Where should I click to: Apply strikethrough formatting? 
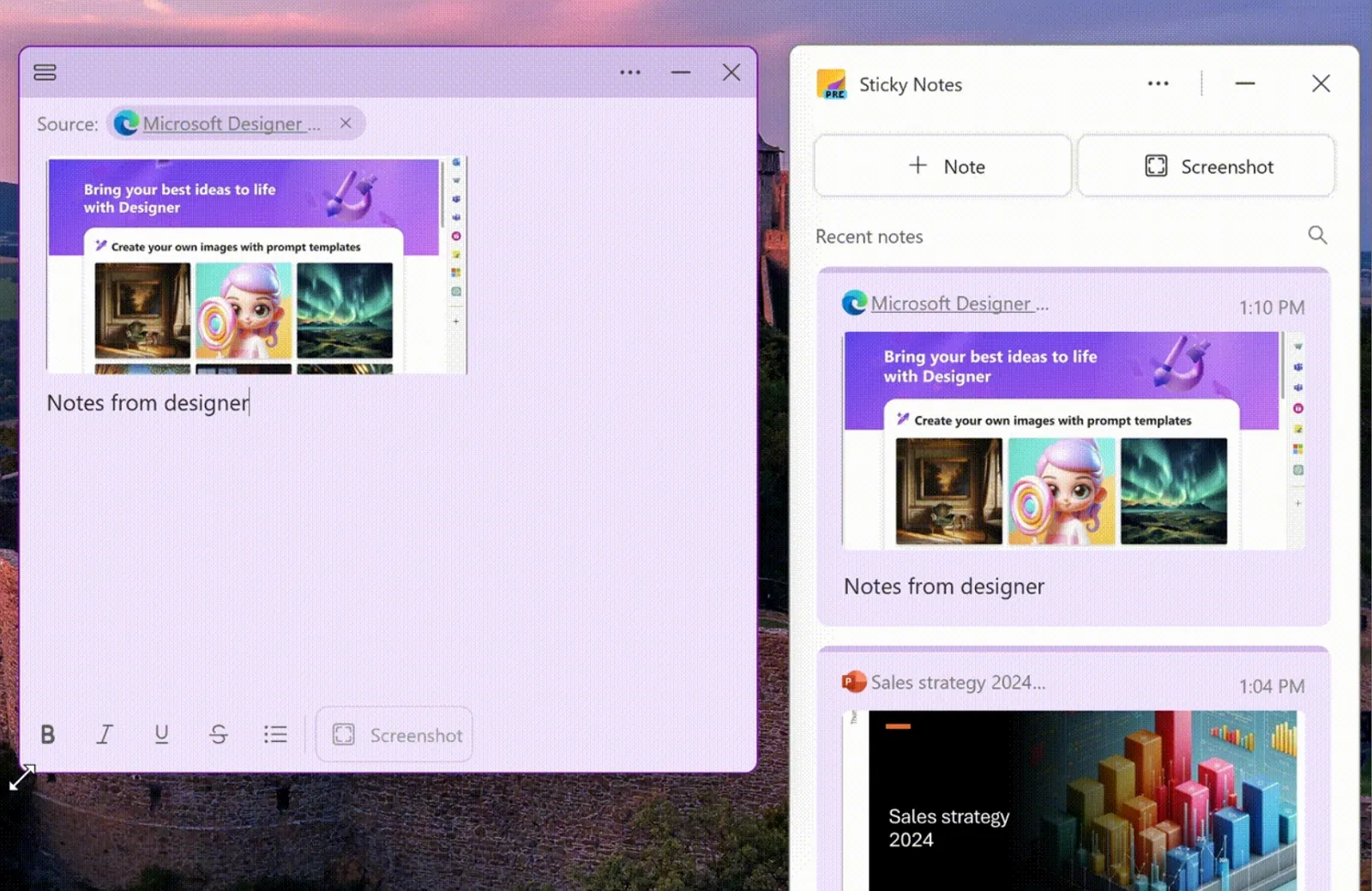click(x=219, y=734)
